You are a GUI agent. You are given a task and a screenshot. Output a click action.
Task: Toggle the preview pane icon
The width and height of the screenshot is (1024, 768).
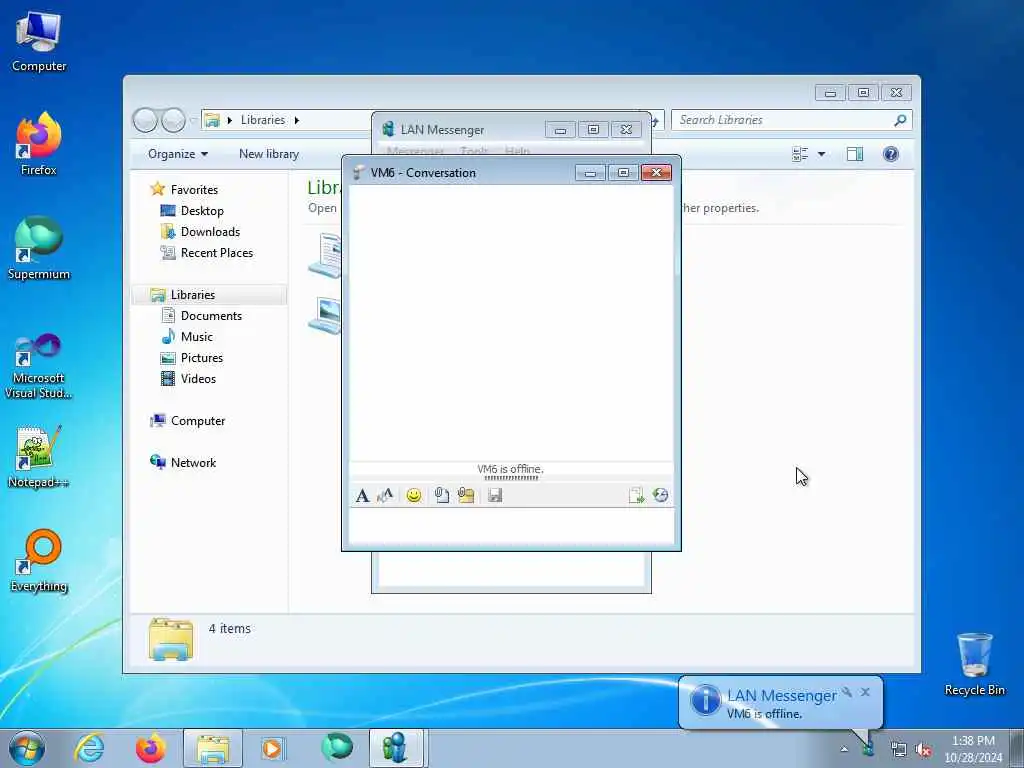855,154
